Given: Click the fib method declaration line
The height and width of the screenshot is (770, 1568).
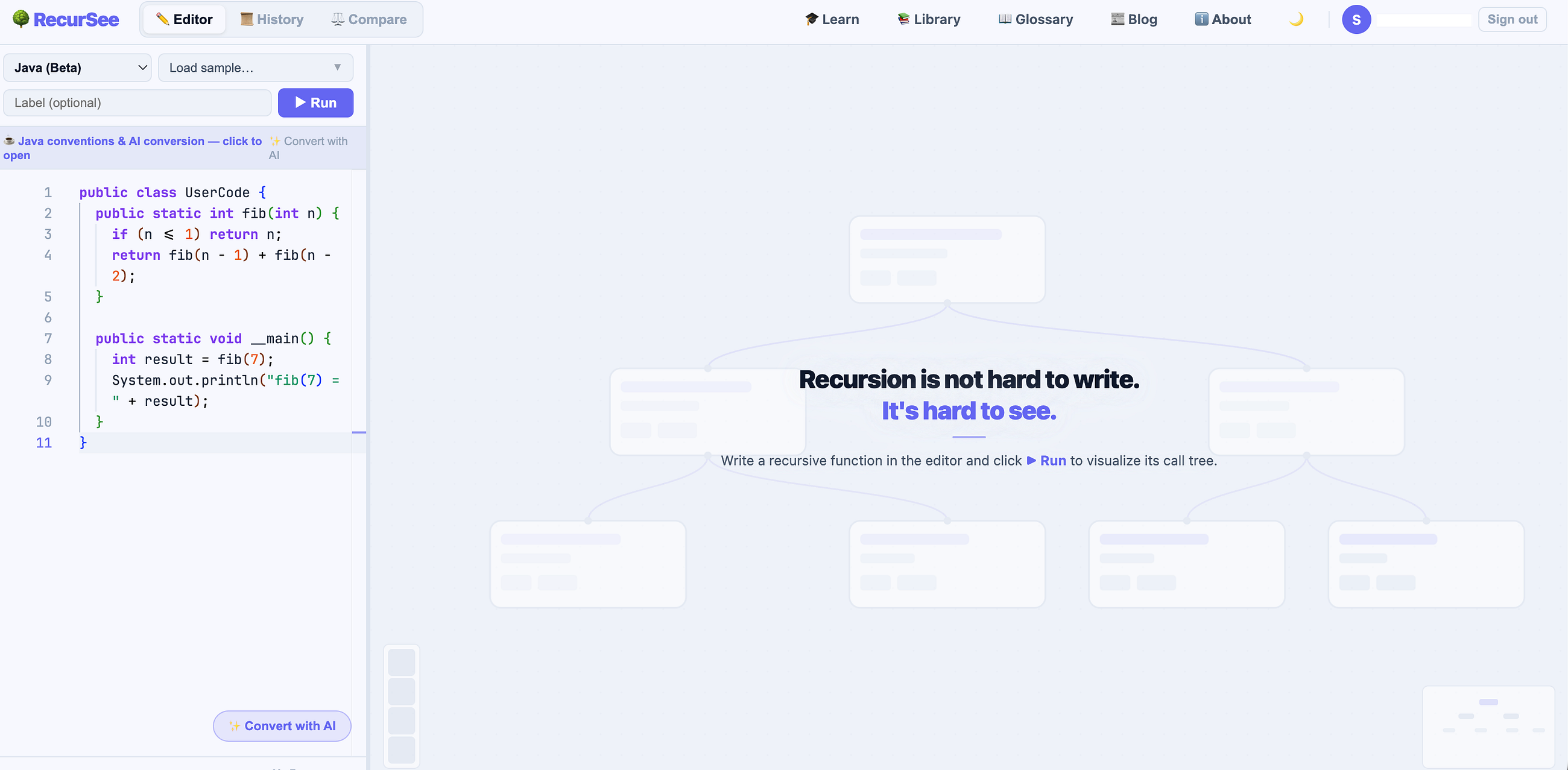Looking at the screenshot, I should point(217,213).
